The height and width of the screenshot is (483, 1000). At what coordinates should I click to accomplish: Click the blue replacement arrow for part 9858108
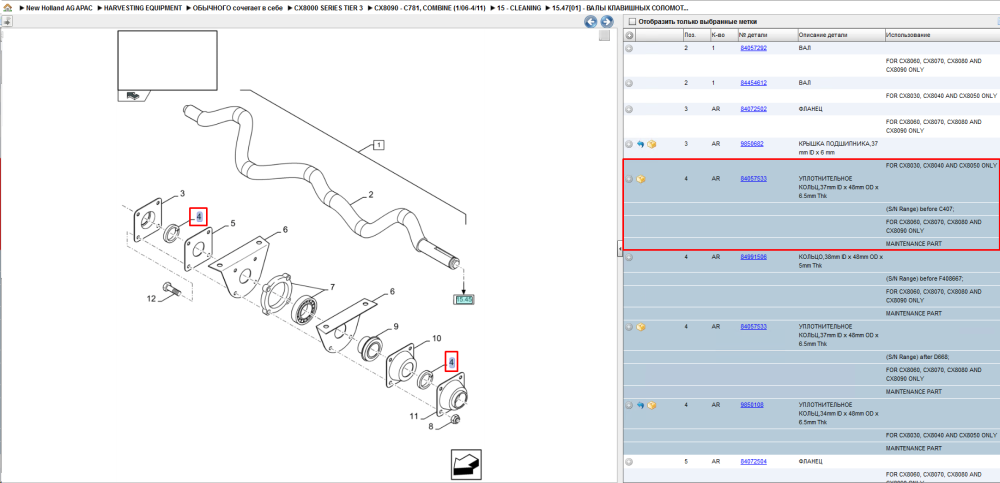pos(640,405)
